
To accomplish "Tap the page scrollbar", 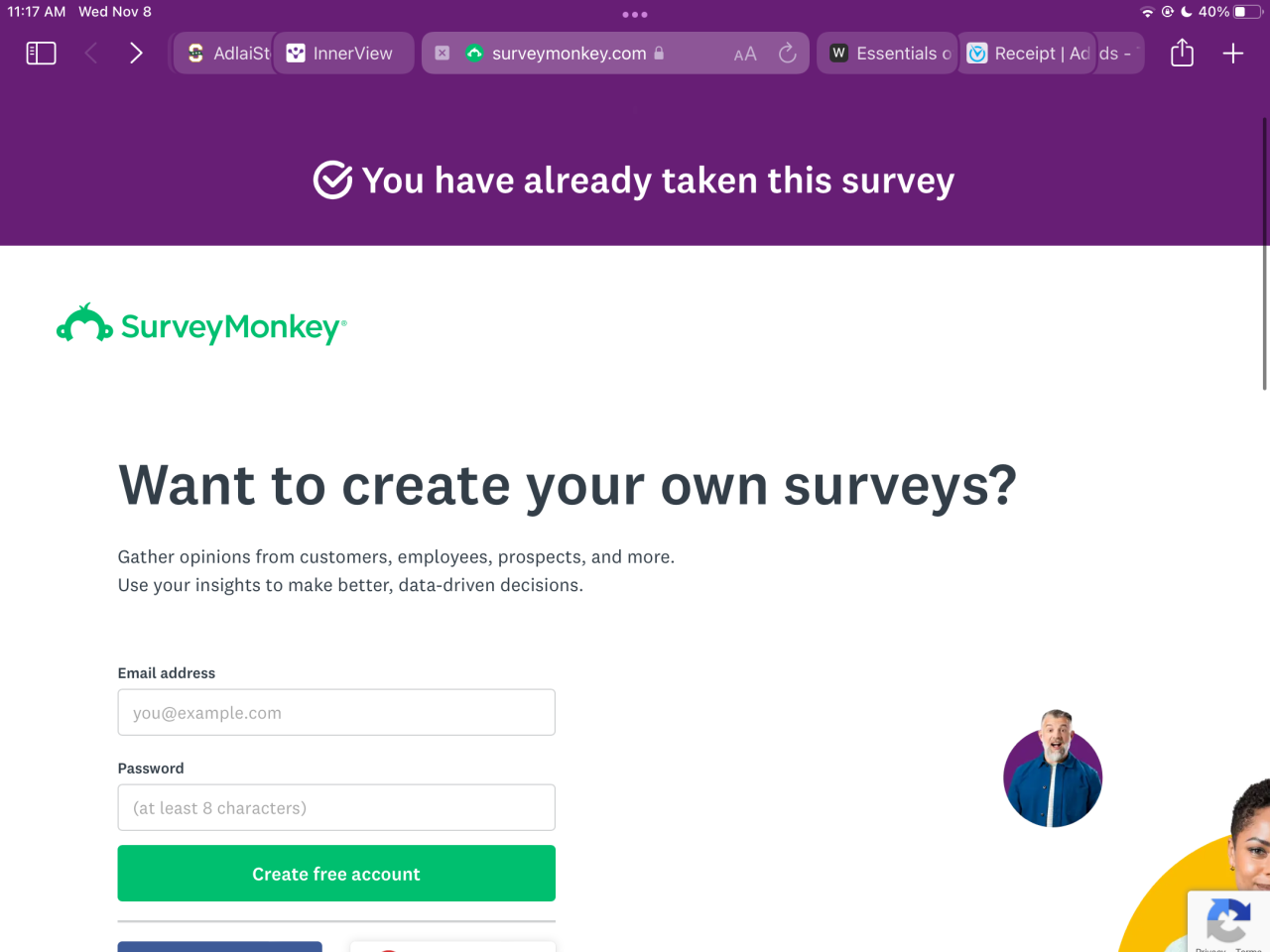I will click(1264, 255).
